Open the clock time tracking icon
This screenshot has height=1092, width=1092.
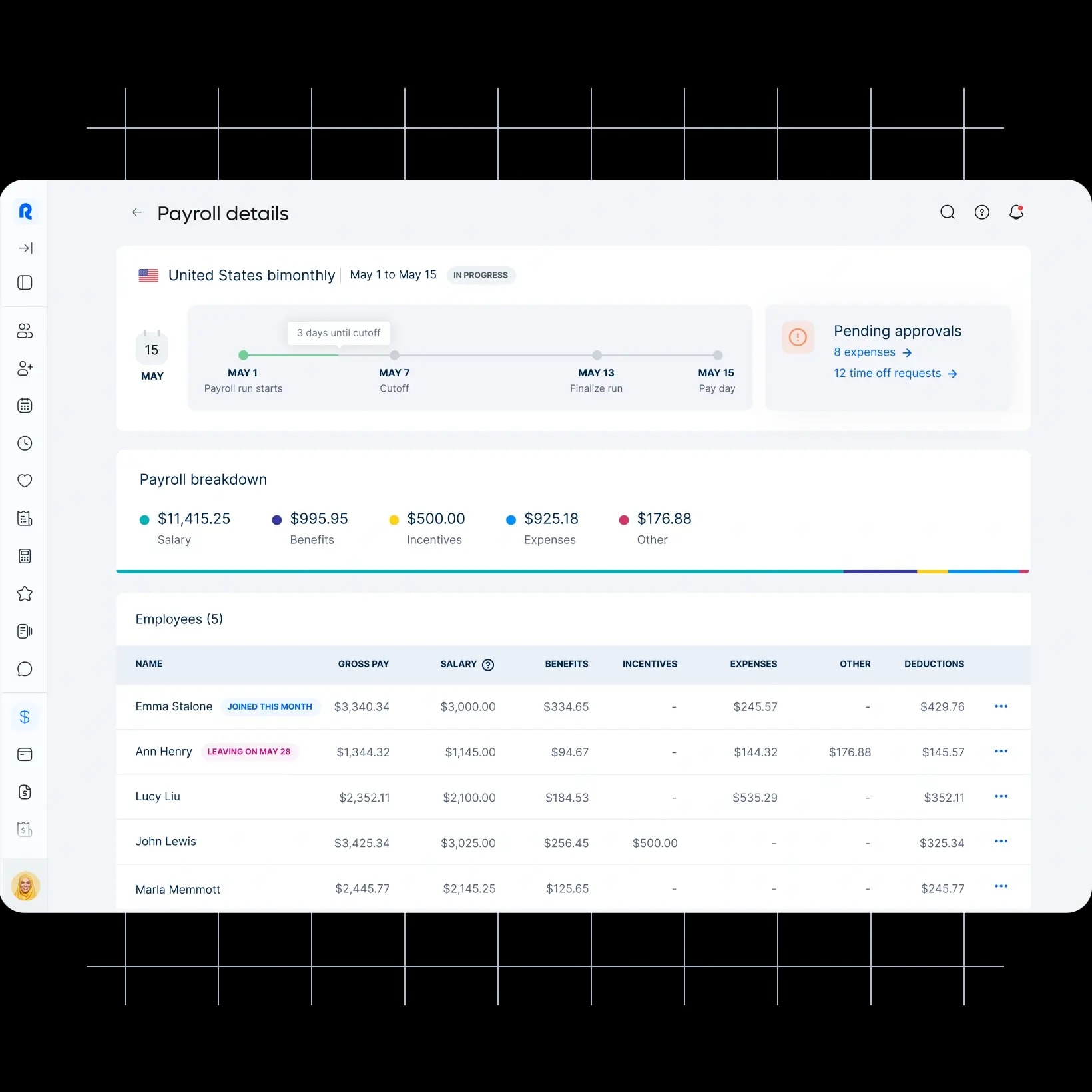(25, 443)
